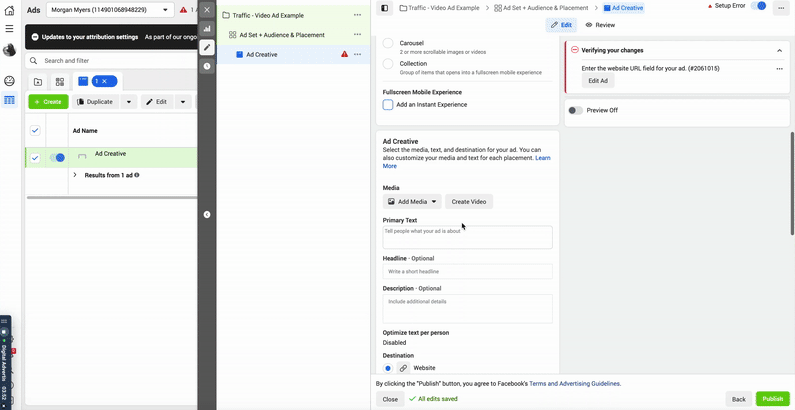Toggle the Ad Creative on/off switch
The height and width of the screenshot is (410, 795).
(x=57, y=157)
